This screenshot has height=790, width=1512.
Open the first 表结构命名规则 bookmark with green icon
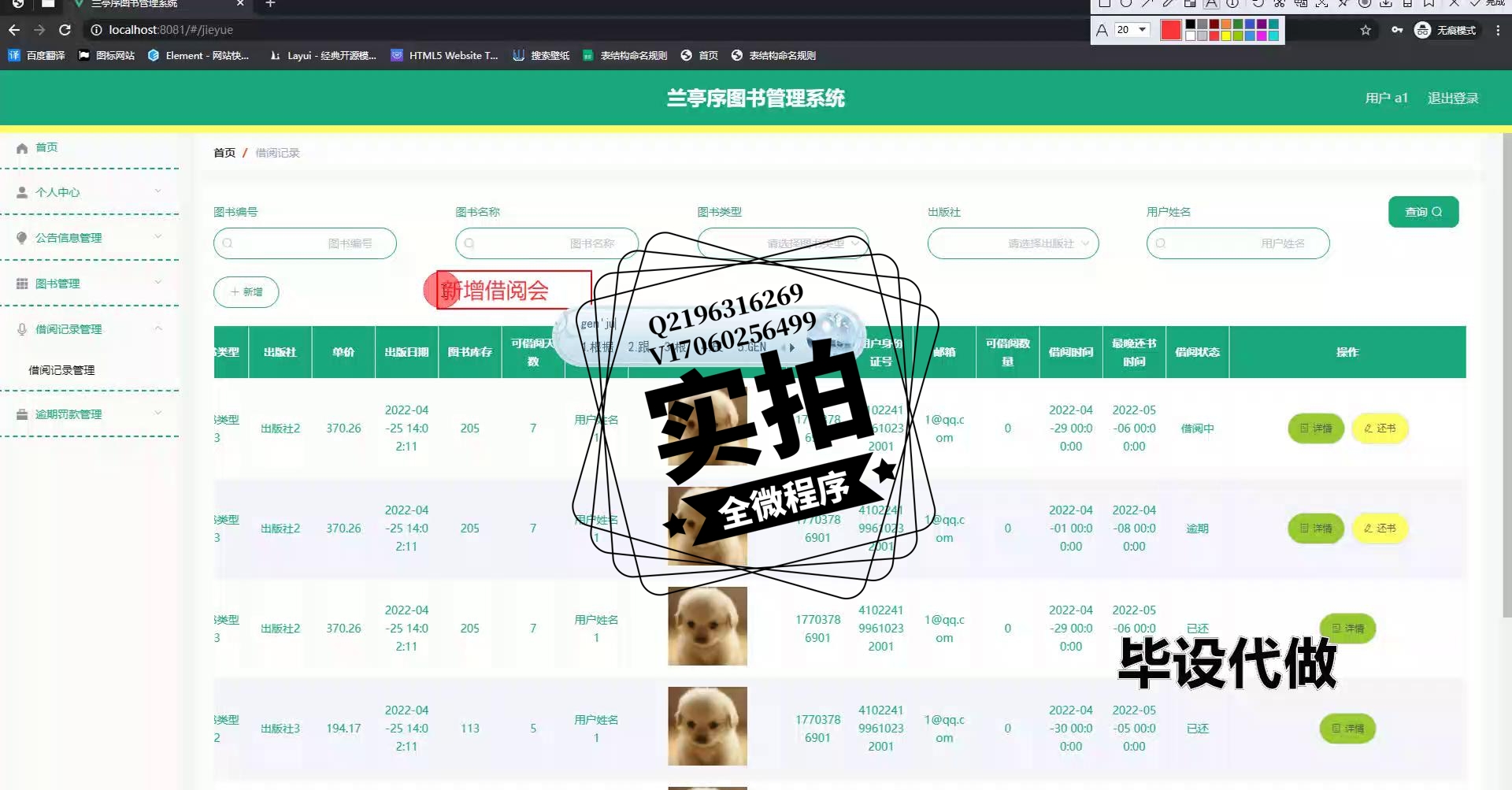pos(624,55)
